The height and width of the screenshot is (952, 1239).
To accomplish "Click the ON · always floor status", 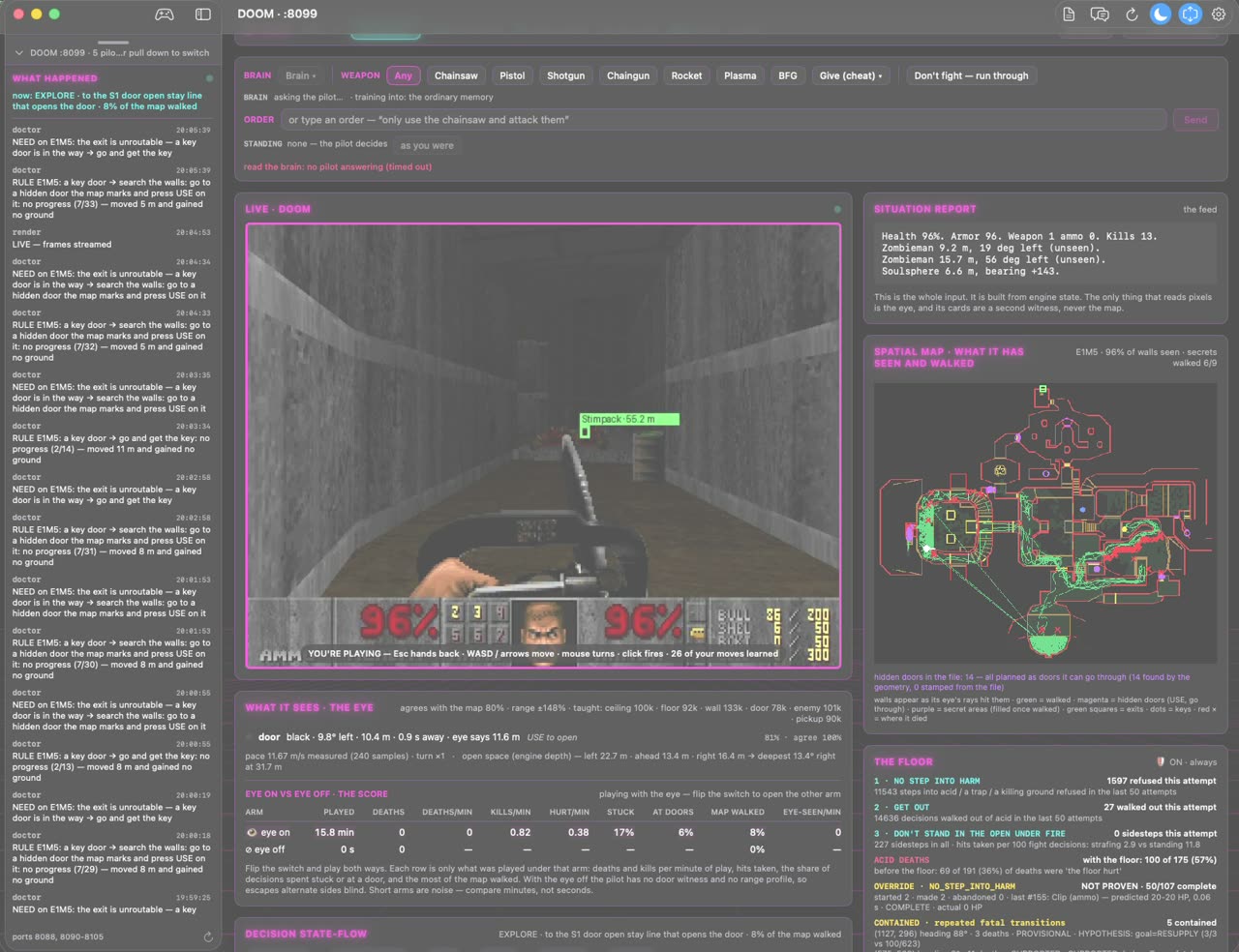I will pyautogui.click(x=1193, y=762).
